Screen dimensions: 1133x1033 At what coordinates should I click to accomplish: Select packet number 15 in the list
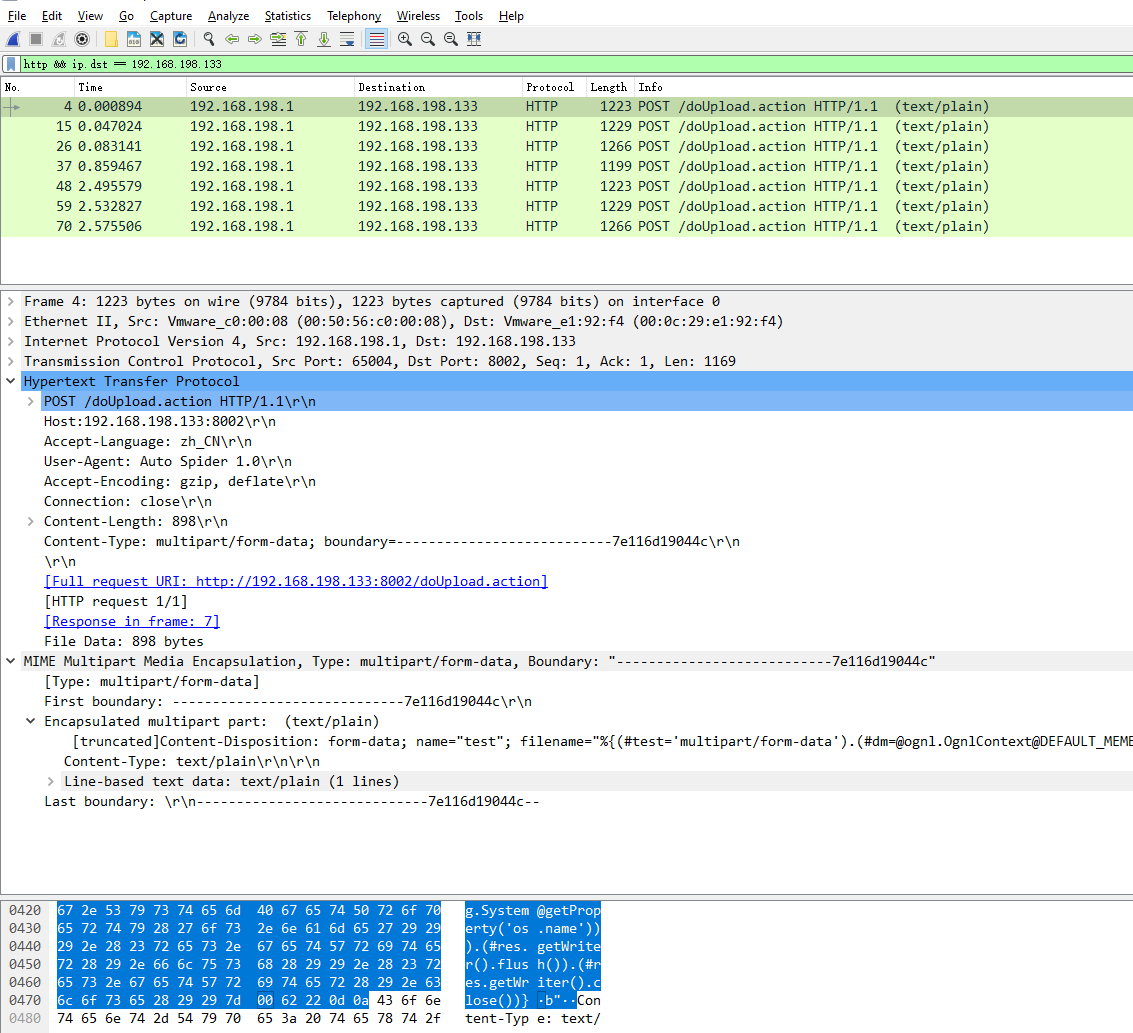click(x=566, y=126)
